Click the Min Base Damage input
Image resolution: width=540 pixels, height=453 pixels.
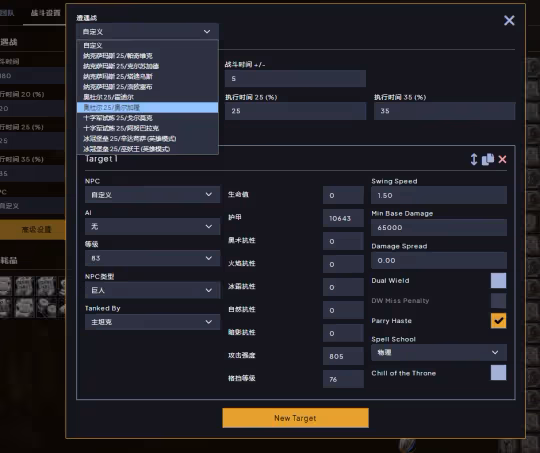(x=439, y=227)
